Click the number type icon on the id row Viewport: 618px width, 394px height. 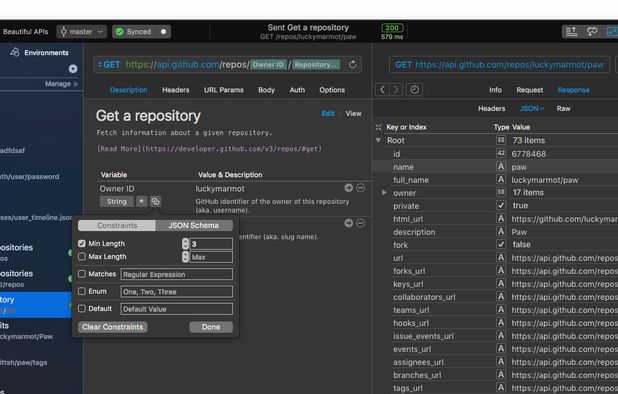(x=501, y=153)
